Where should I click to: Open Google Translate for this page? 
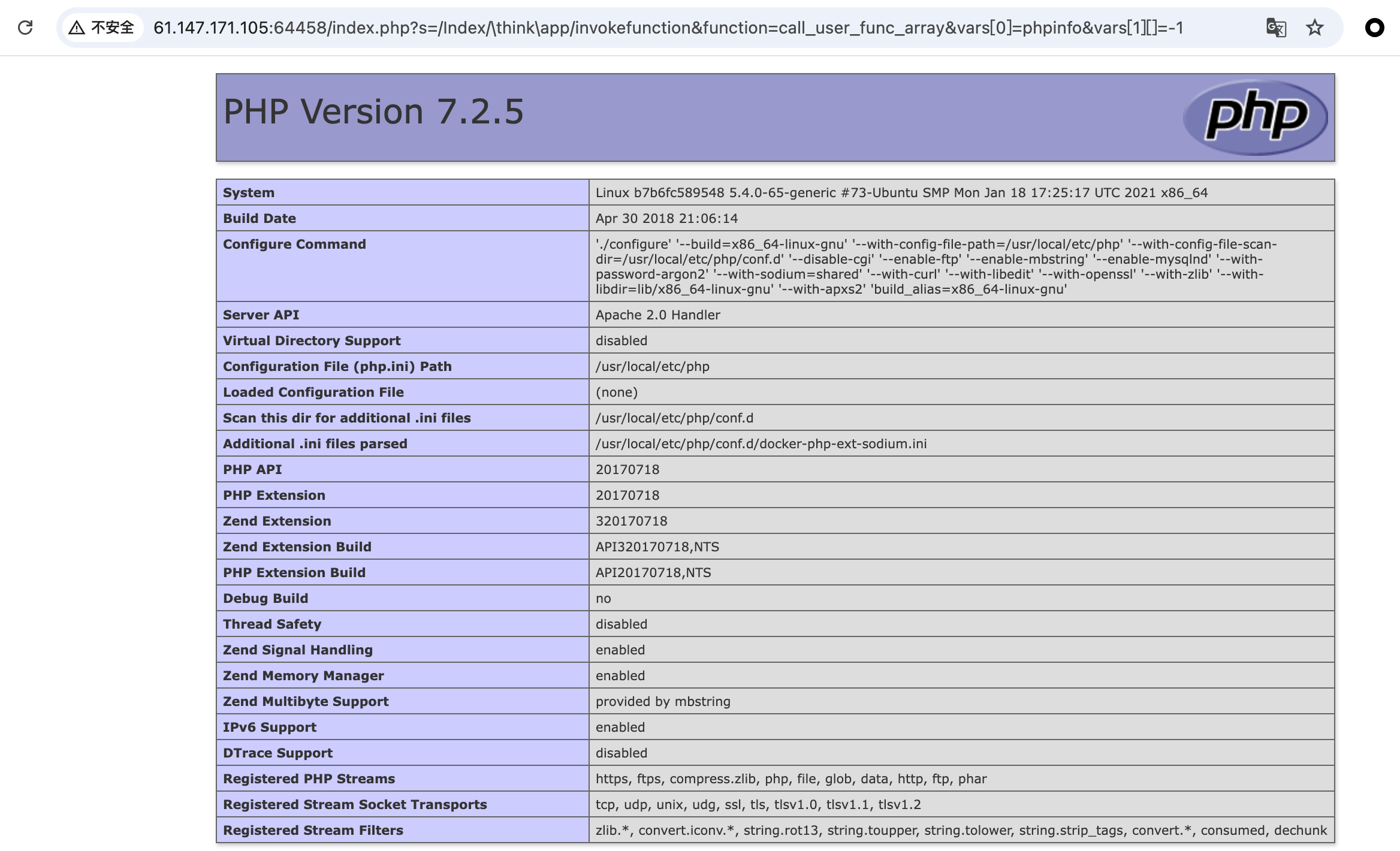coord(1275,28)
